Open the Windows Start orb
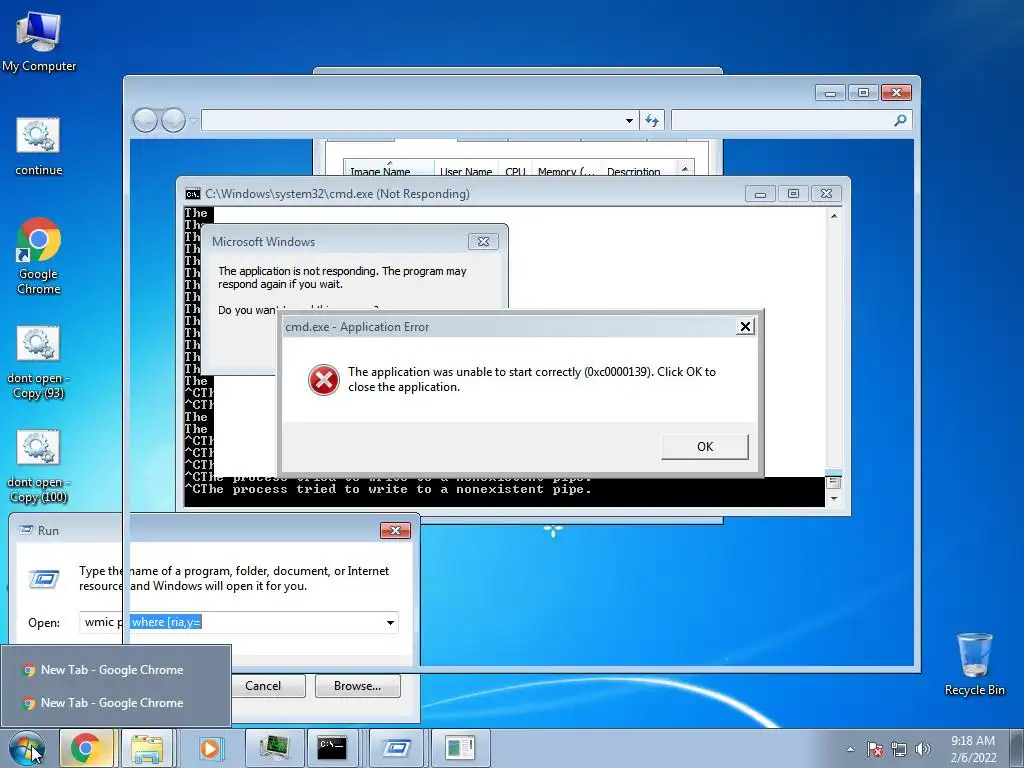 [27, 748]
